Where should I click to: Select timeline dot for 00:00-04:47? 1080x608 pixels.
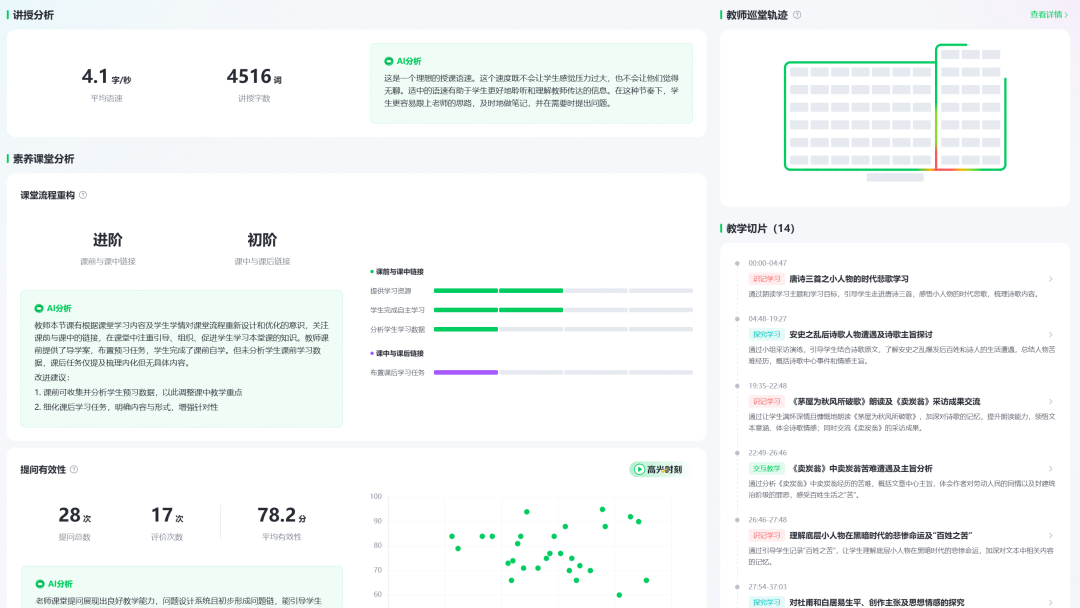click(737, 263)
